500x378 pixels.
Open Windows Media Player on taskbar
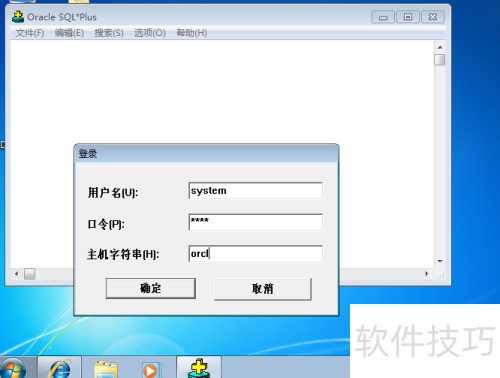click(x=151, y=370)
